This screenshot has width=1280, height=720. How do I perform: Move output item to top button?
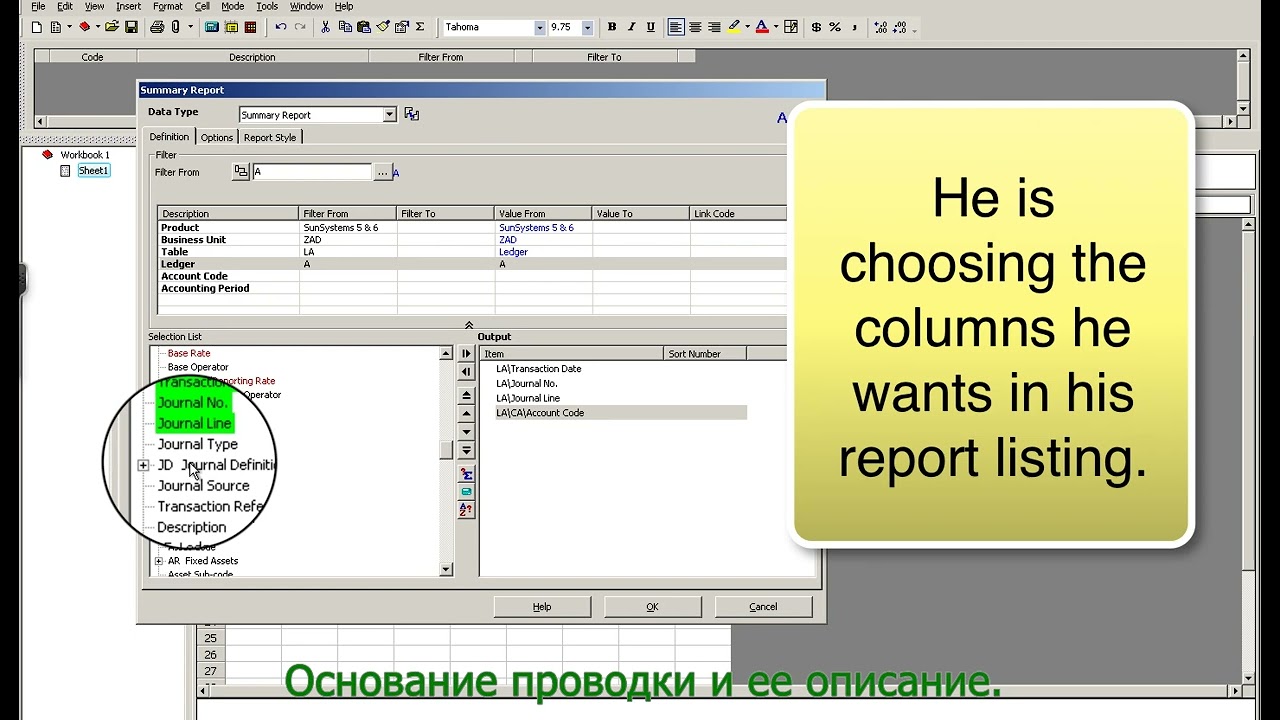click(466, 396)
